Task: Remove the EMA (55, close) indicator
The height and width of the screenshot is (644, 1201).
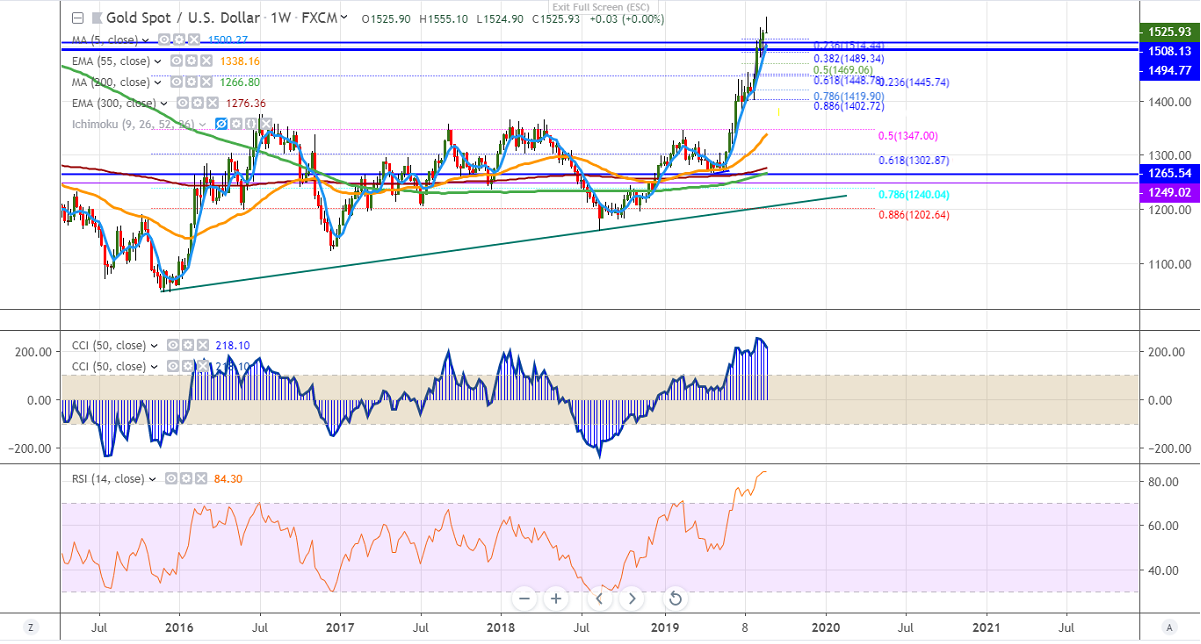Action: point(206,61)
